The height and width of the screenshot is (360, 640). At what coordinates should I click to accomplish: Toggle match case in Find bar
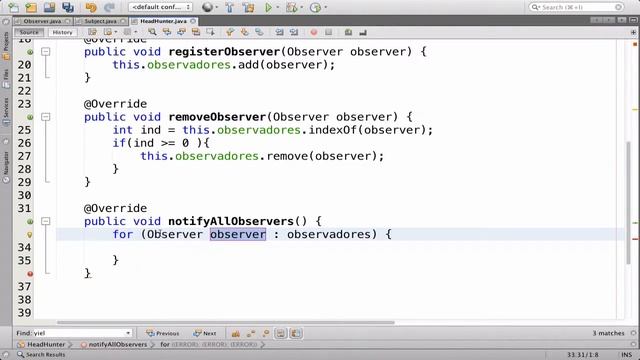click(x=236, y=333)
